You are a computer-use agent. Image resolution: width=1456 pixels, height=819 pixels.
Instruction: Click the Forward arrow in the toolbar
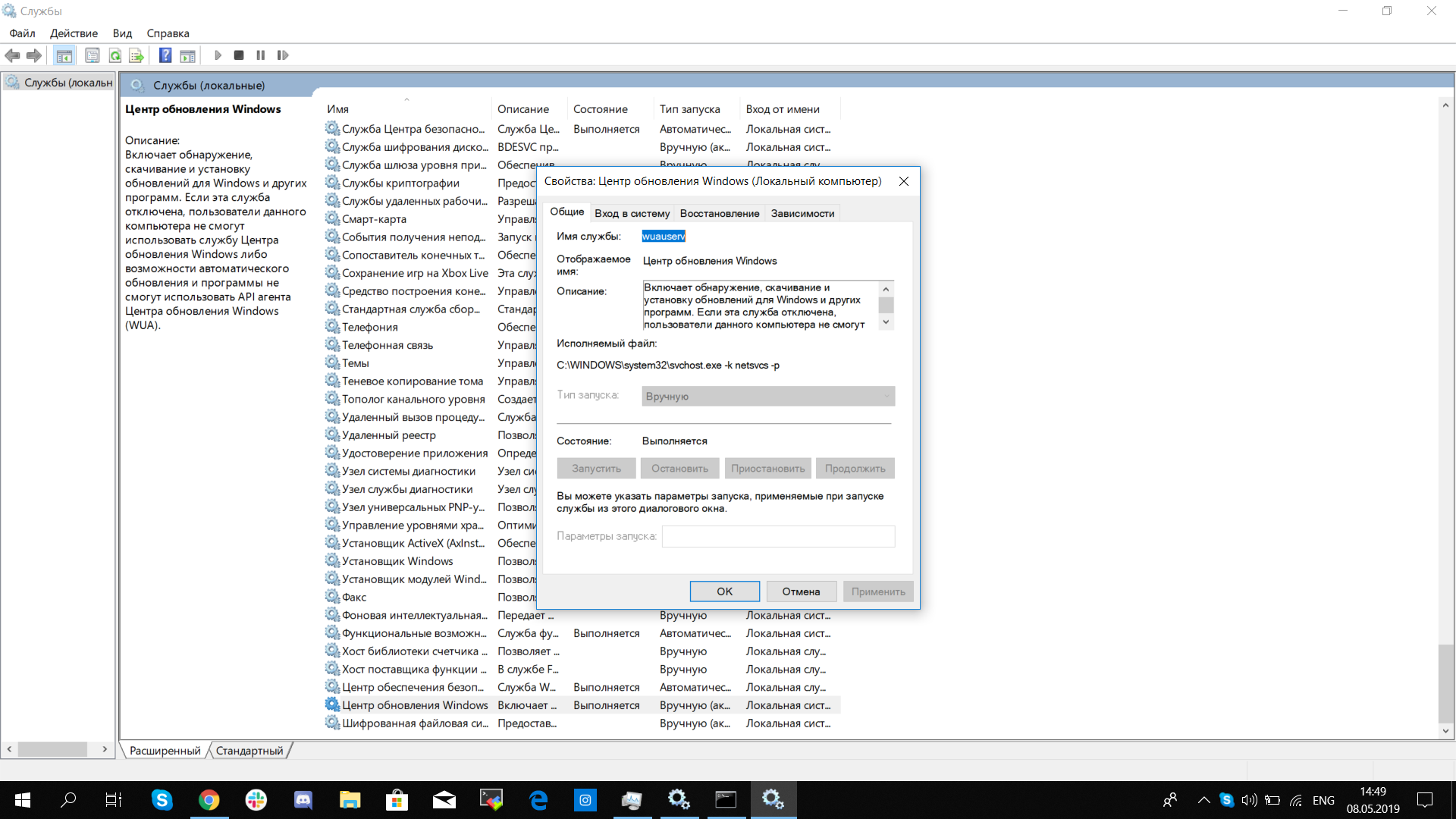coord(34,55)
